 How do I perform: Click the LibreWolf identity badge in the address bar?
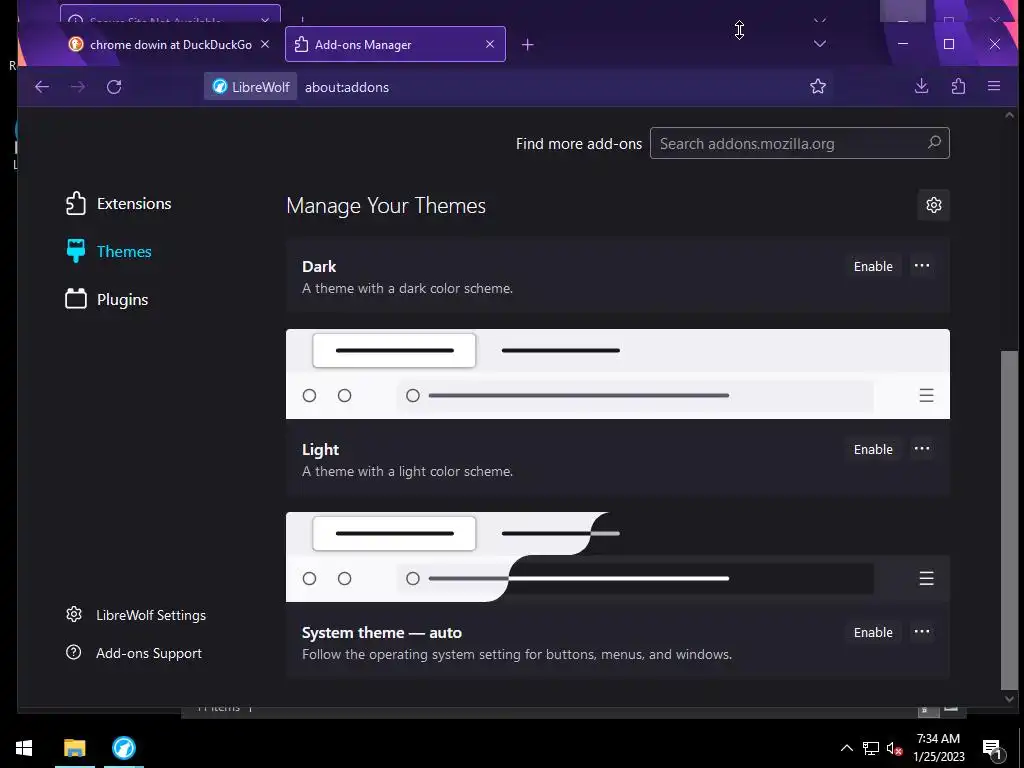pyautogui.click(x=251, y=87)
